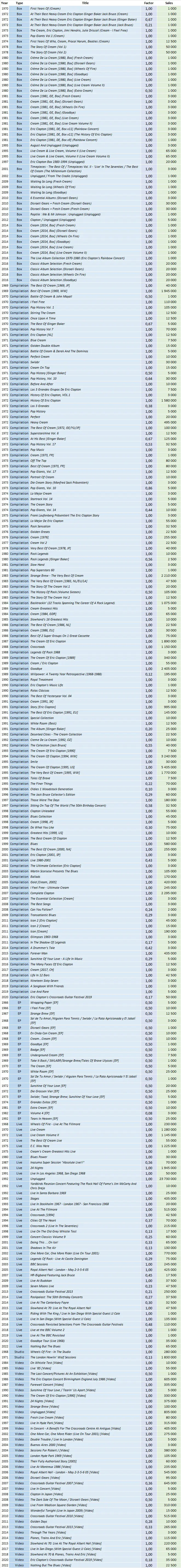Select the 'Heavy Cream' compilation title
181x1568 pixels.
(x=39, y=422)
